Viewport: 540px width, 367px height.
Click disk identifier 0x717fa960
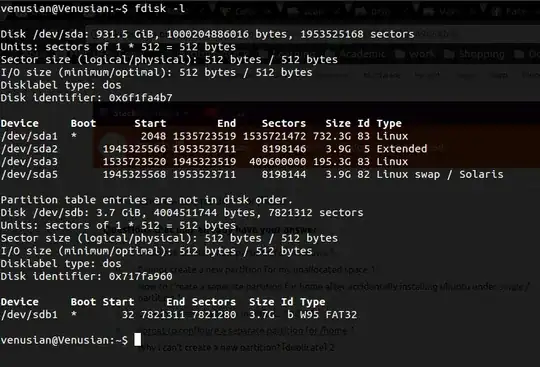pos(141,276)
